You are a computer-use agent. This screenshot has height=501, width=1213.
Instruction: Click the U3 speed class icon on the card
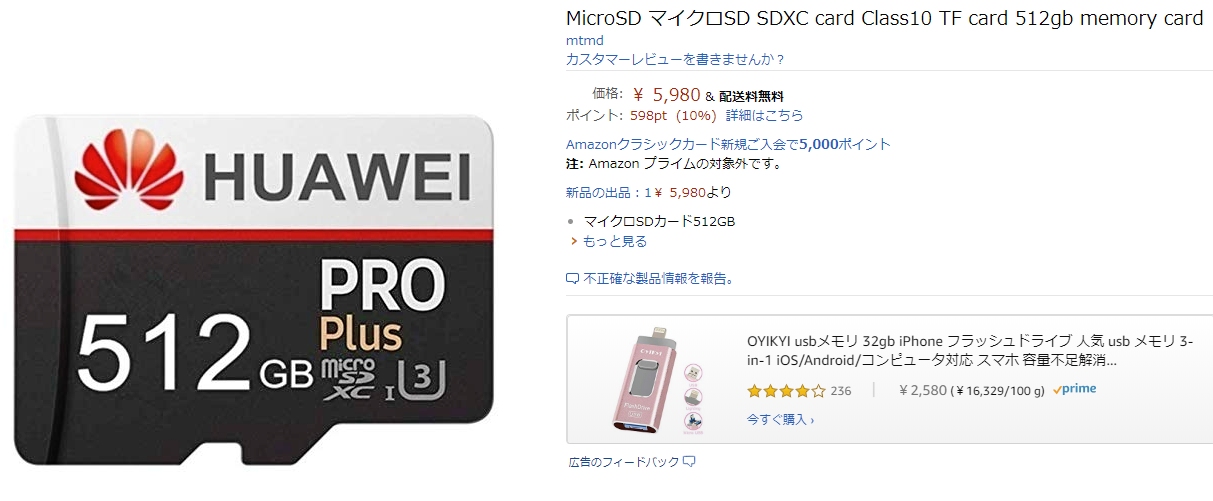(x=418, y=378)
